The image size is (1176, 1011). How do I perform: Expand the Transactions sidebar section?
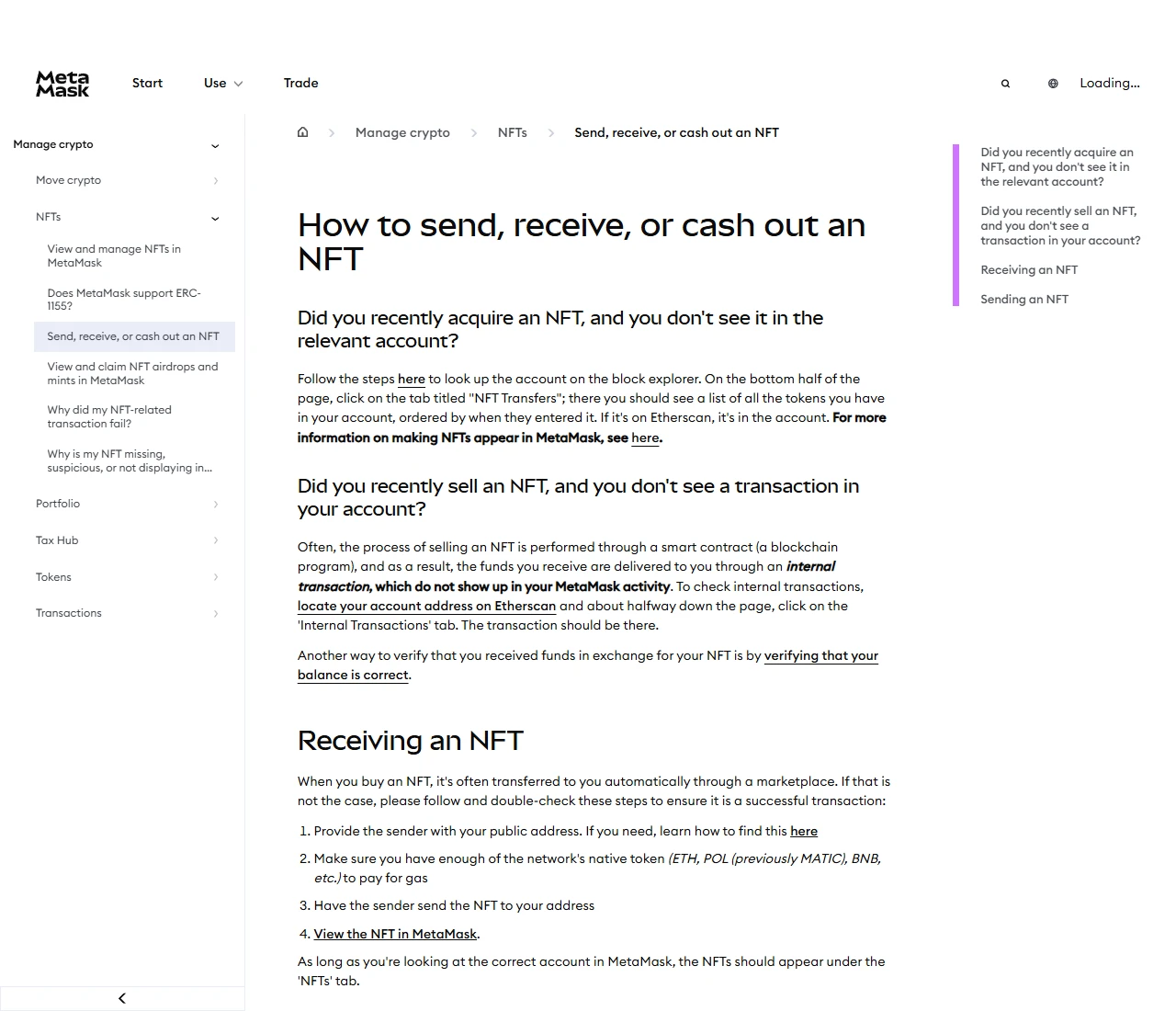point(127,613)
